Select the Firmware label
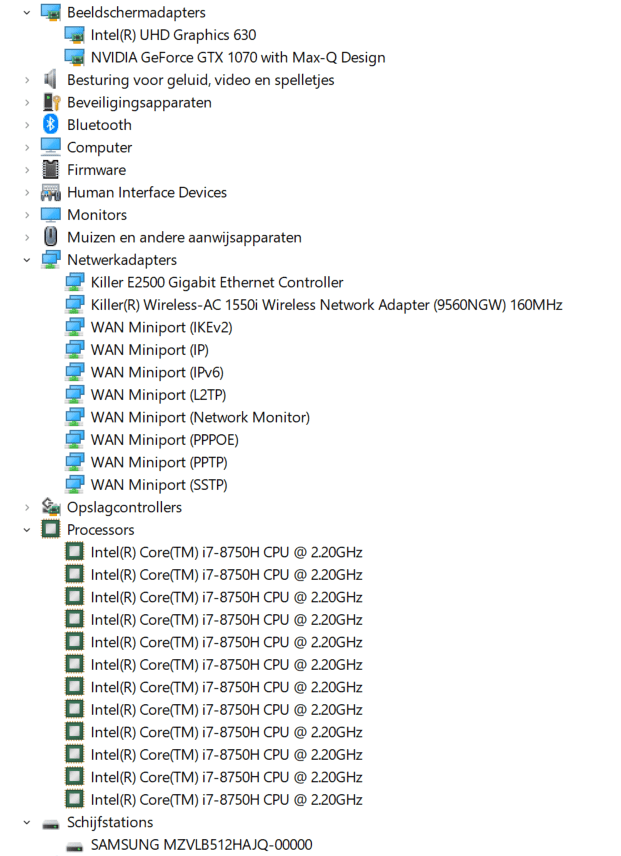 [97, 170]
